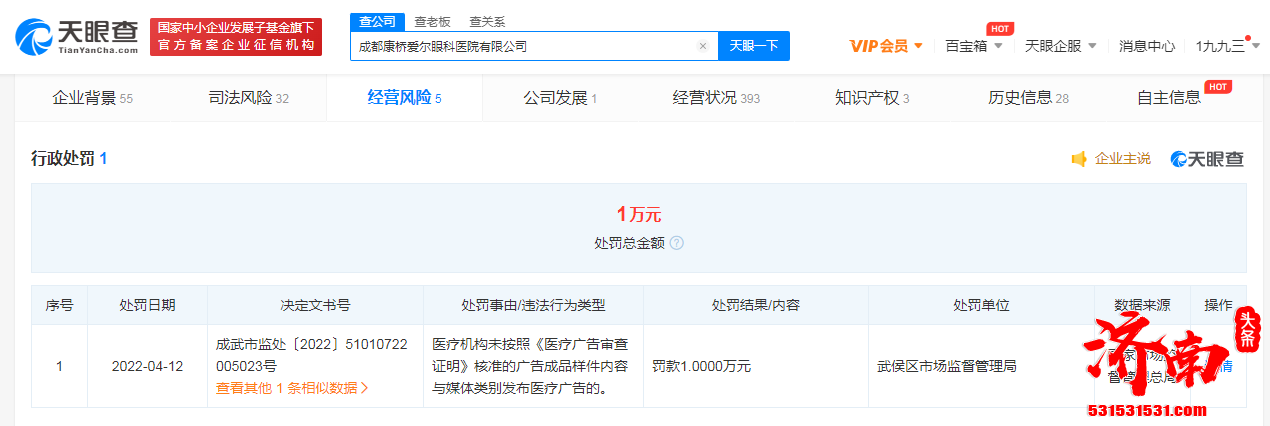This screenshot has width=1270, height=426.
Task: Click the 处罚事由/违法行为类型 column header
Action: tap(533, 305)
